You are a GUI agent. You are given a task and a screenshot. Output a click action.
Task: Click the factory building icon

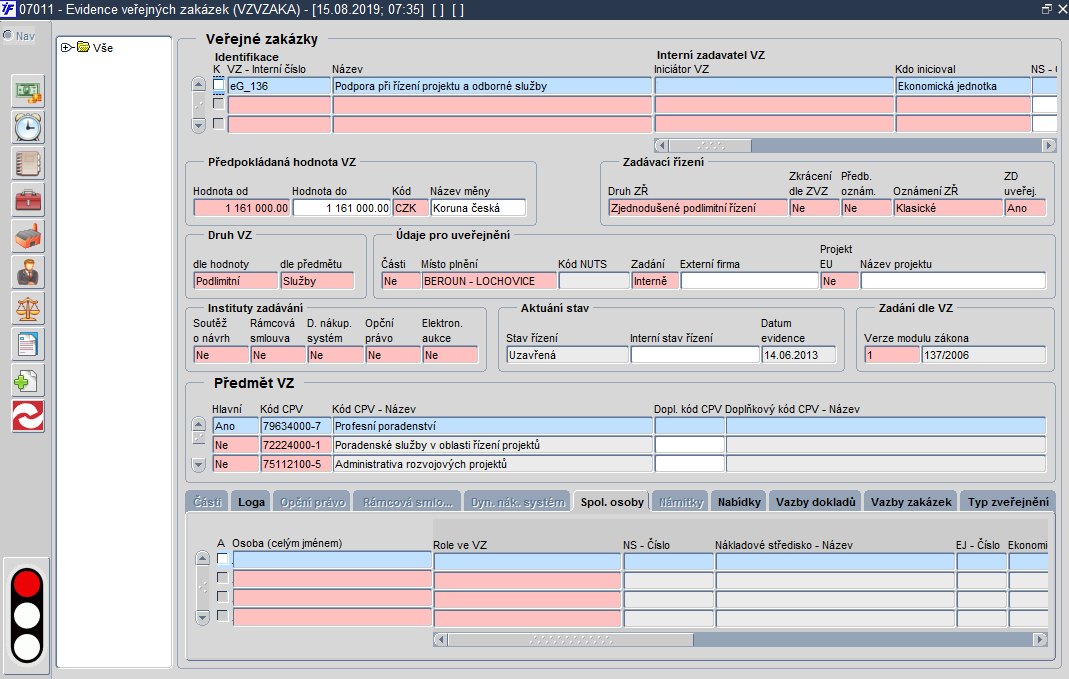(28, 237)
